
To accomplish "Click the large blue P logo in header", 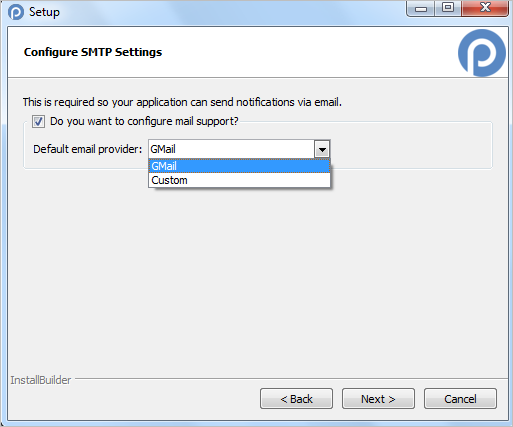I will click(482, 53).
